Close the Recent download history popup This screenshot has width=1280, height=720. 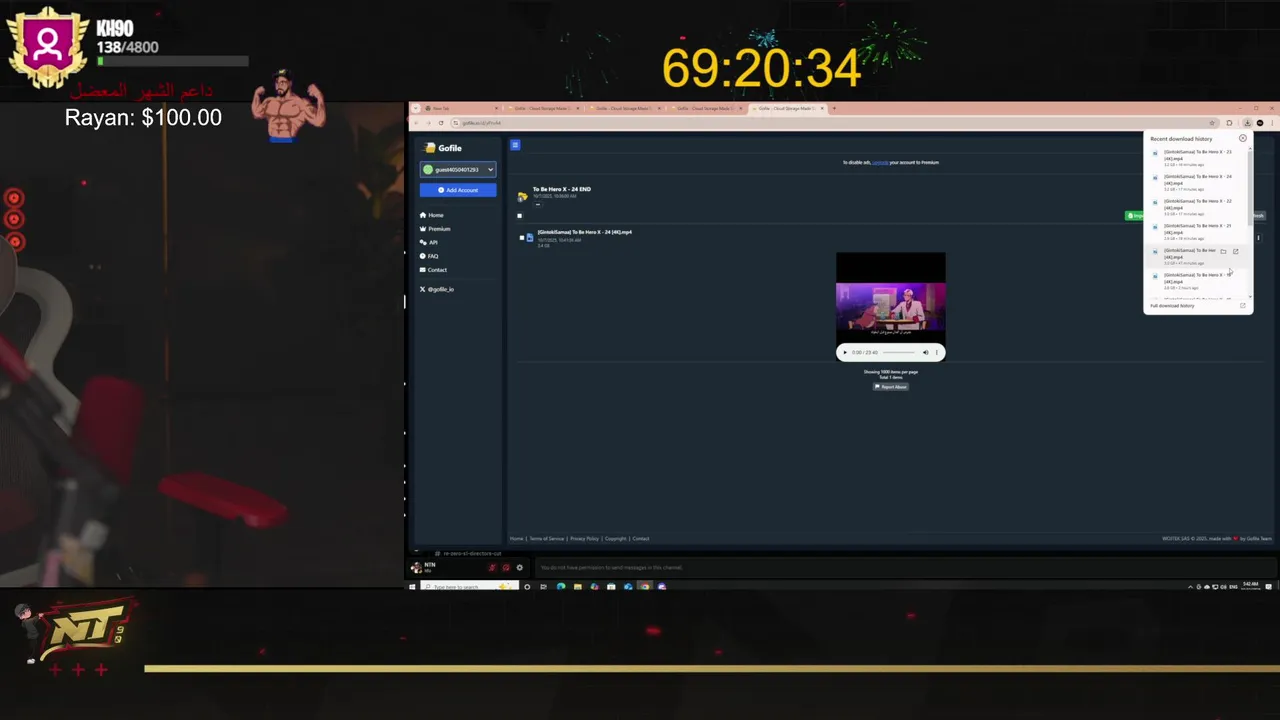1243,138
